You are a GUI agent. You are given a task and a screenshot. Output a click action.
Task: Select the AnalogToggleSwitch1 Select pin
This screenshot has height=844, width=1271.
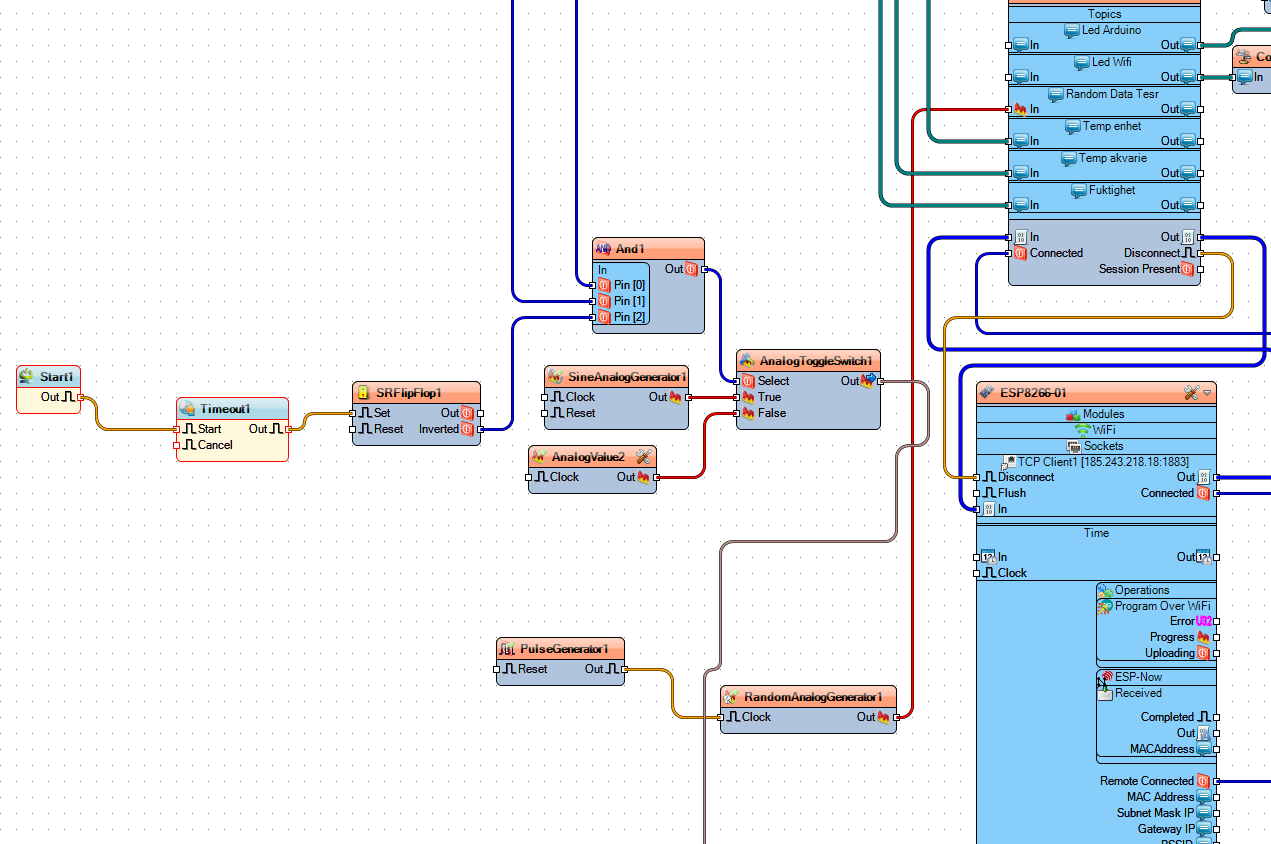[x=736, y=381]
